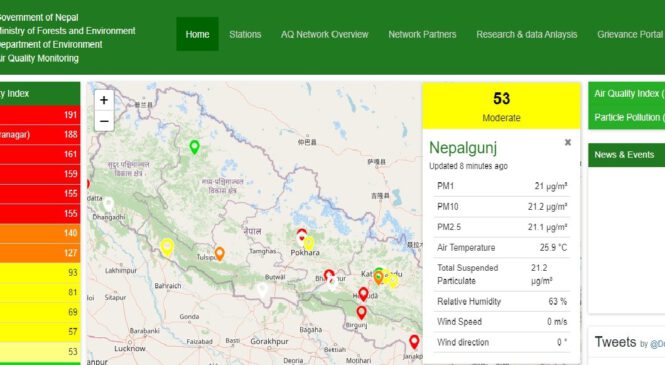Zoom out on the map
The width and height of the screenshot is (665, 365).
[104, 121]
